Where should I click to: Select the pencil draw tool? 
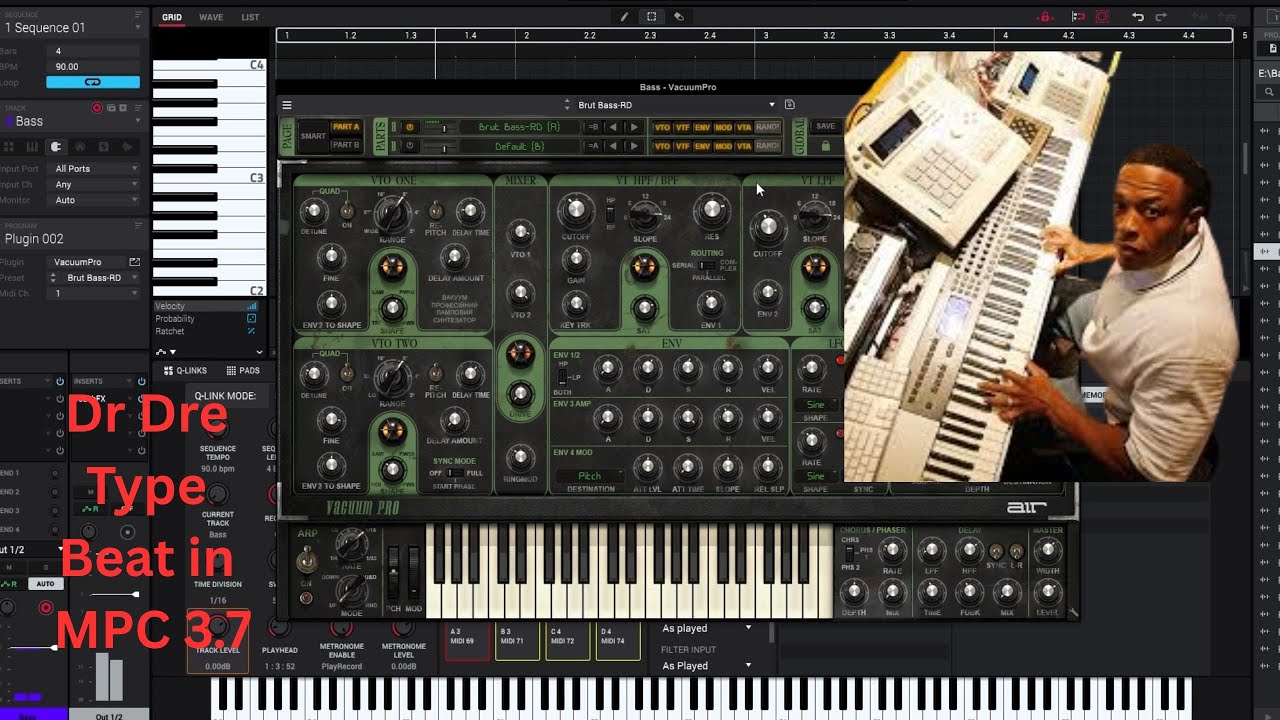(625, 16)
